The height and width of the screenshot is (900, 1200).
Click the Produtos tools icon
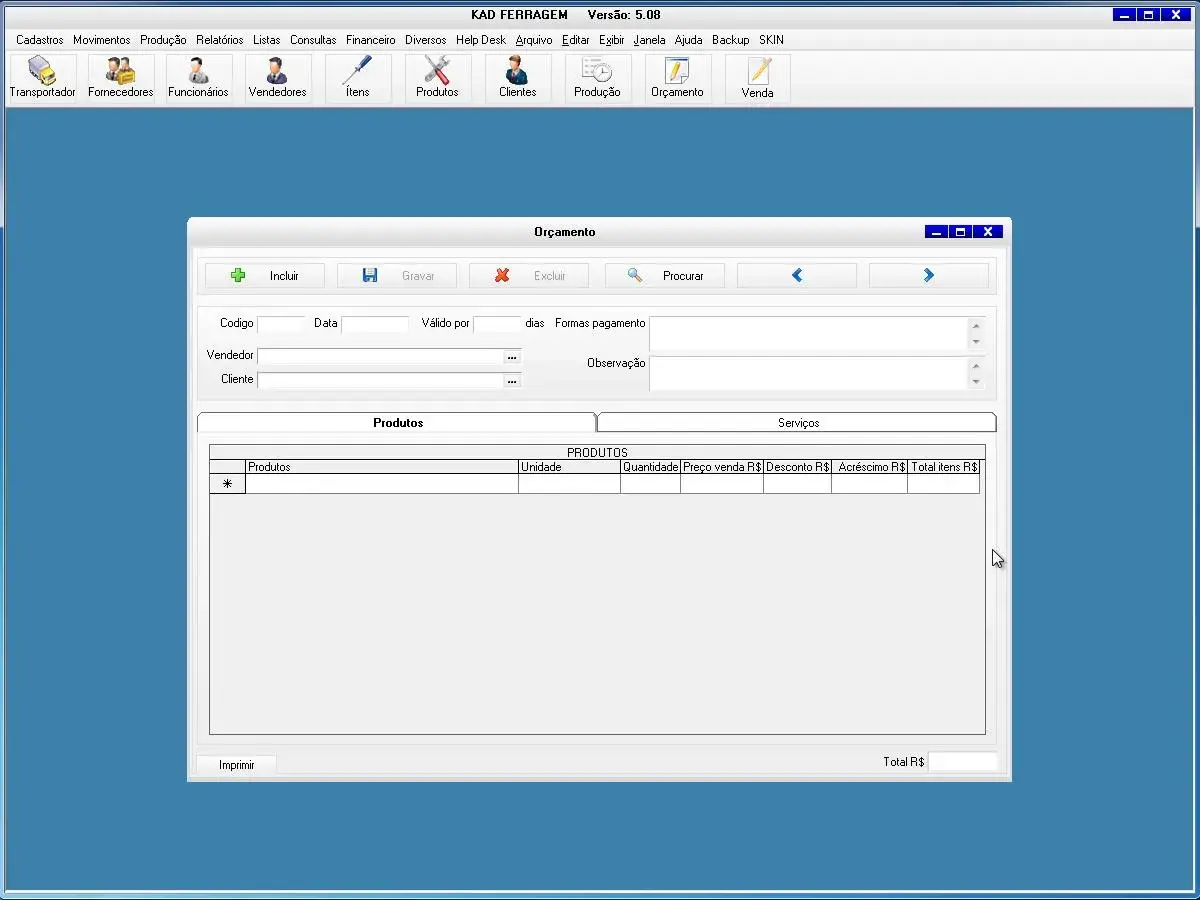coord(437,78)
